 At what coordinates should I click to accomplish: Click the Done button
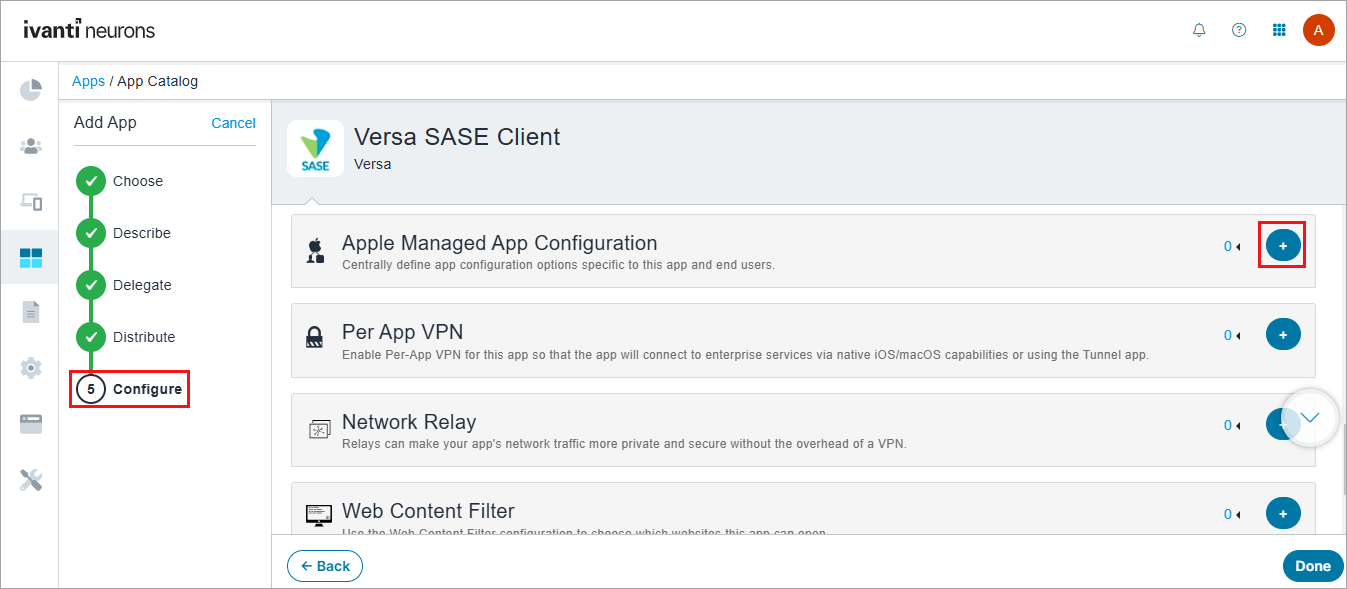point(1313,566)
